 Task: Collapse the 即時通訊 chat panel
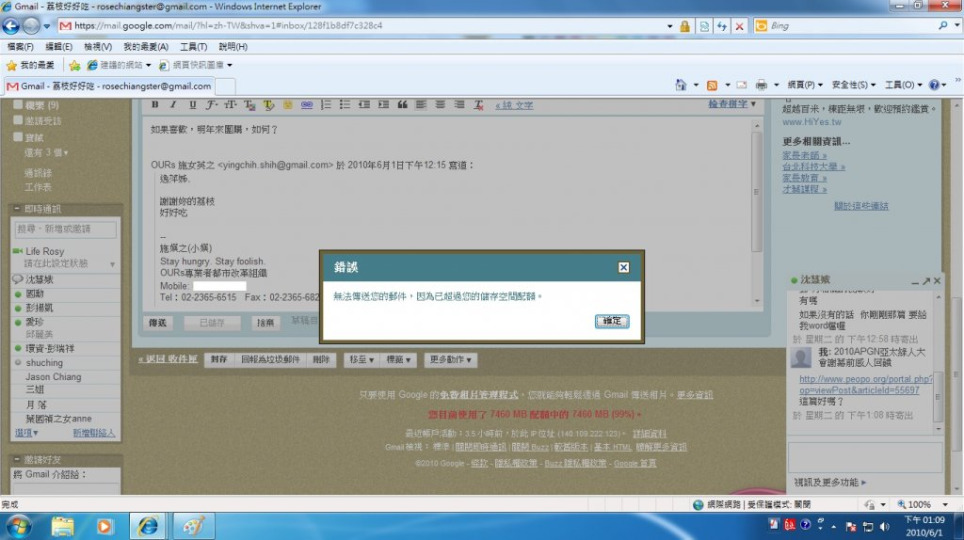click(x=17, y=209)
